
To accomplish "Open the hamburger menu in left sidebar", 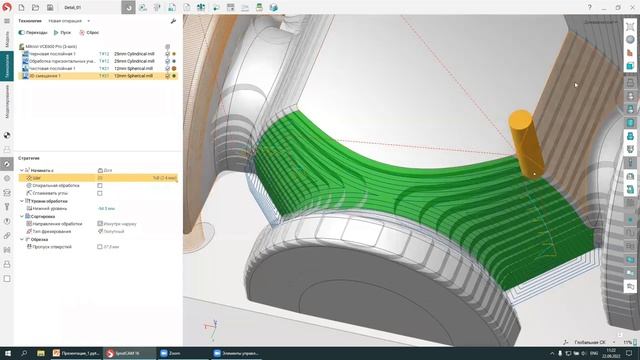I will (x=7, y=21).
